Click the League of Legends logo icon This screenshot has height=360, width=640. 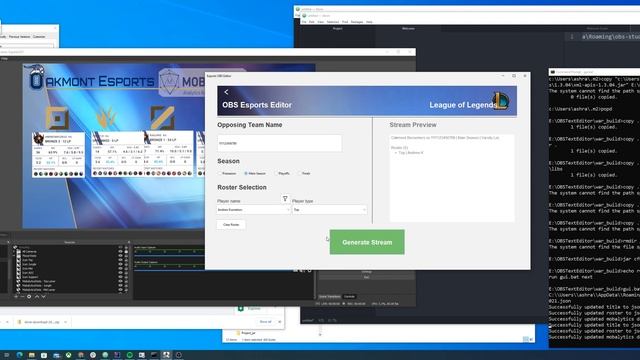point(501,100)
